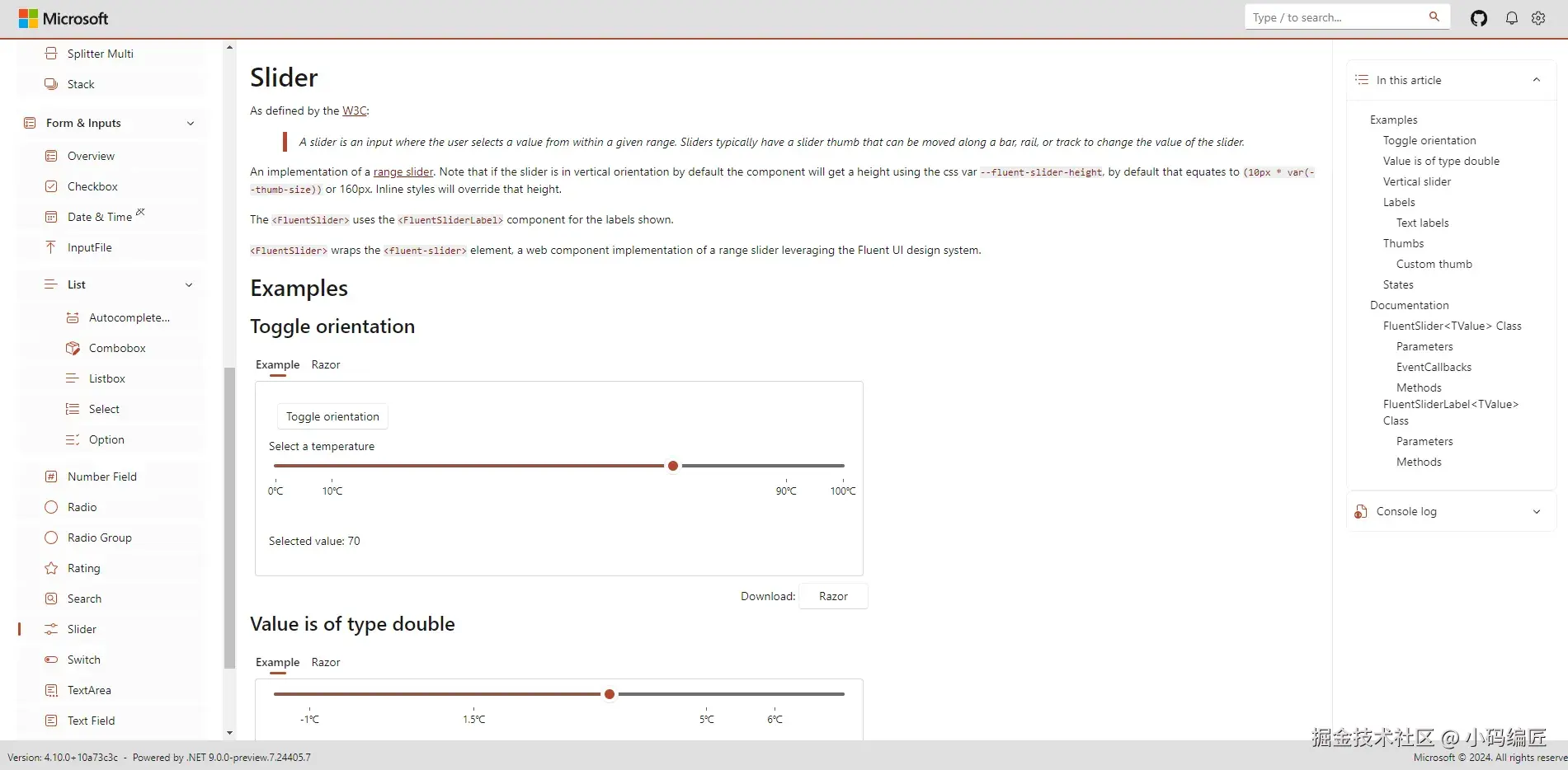The height and width of the screenshot is (770, 1568).
Task: Click the Date & Time calendar icon
Action: [x=51, y=217]
